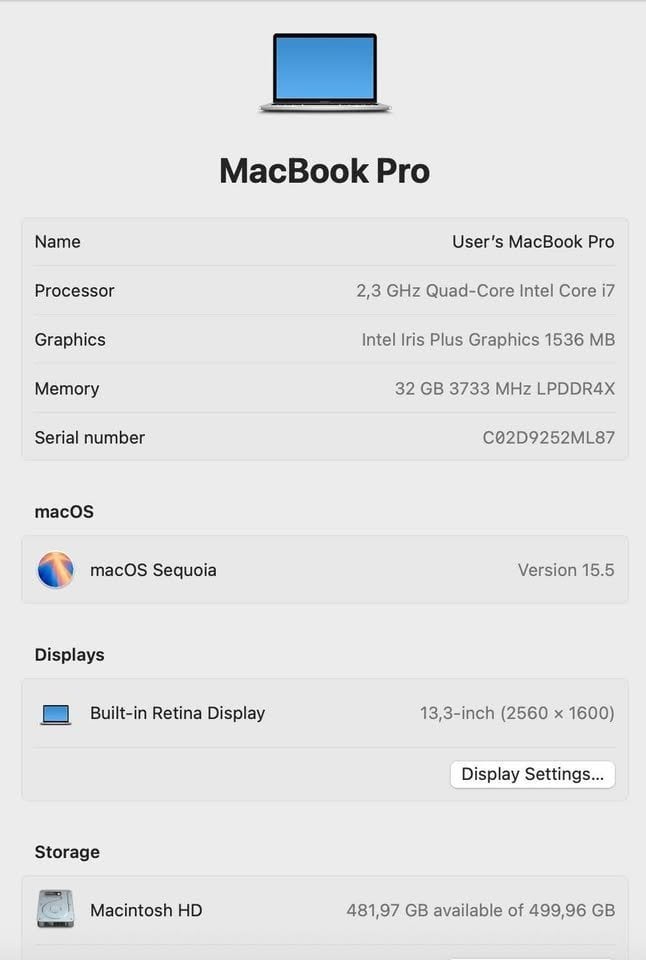Select the Graphics row value

(488, 340)
